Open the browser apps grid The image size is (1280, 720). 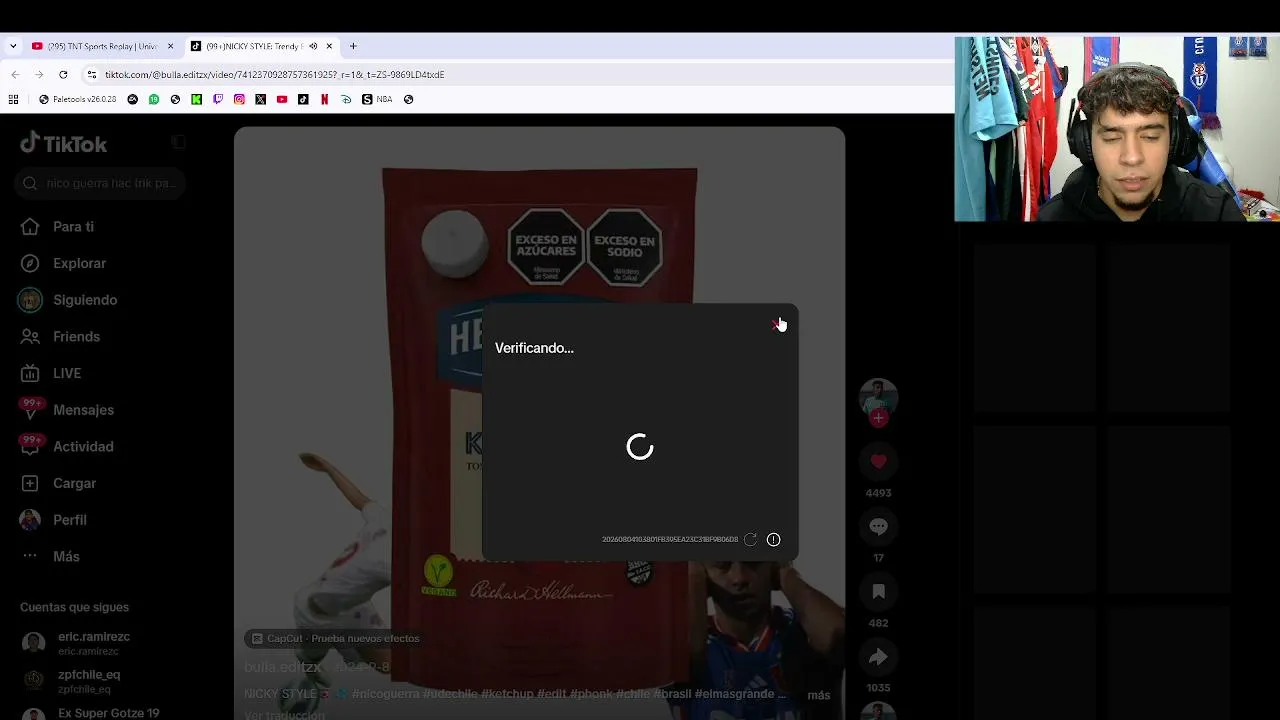pyautogui.click(x=13, y=99)
